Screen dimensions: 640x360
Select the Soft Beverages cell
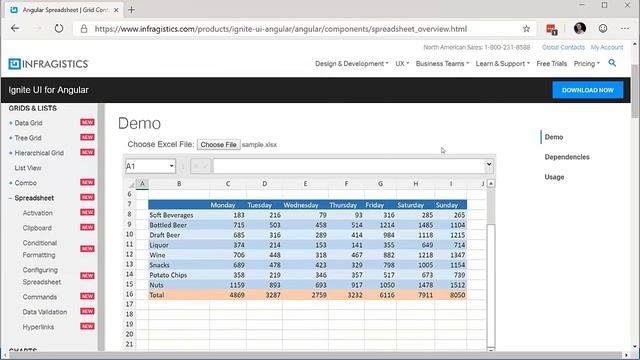(x=179, y=215)
